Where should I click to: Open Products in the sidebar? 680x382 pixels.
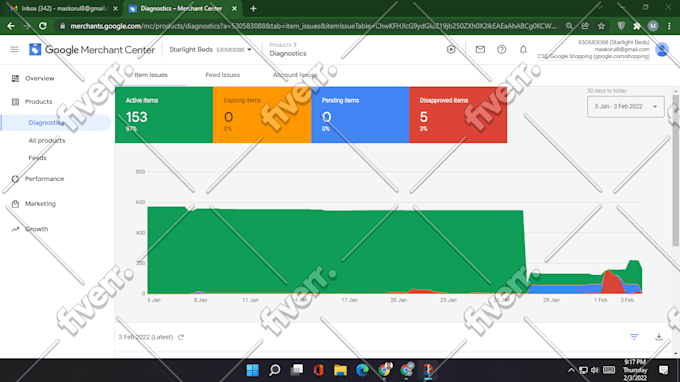click(39, 102)
